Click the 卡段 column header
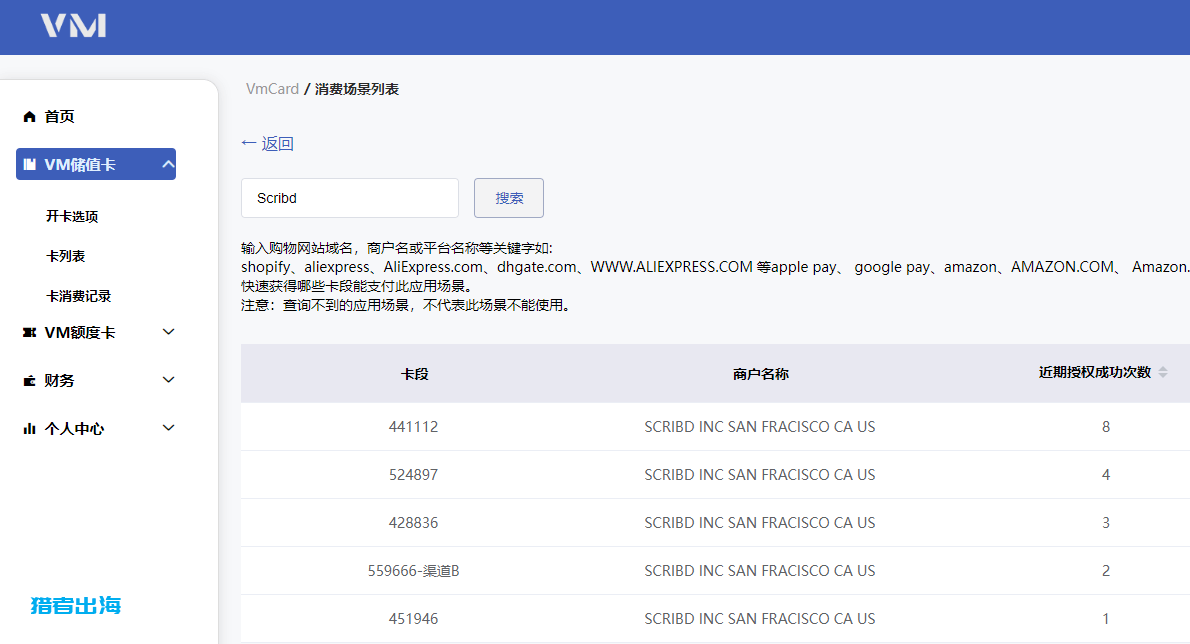Viewport: 1190px width, 644px height. (414, 374)
